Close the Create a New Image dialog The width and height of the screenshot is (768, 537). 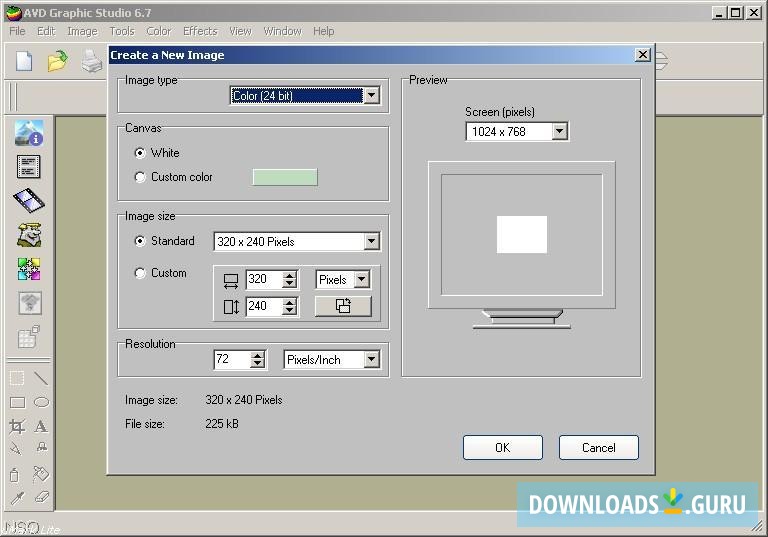pos(642,54)
